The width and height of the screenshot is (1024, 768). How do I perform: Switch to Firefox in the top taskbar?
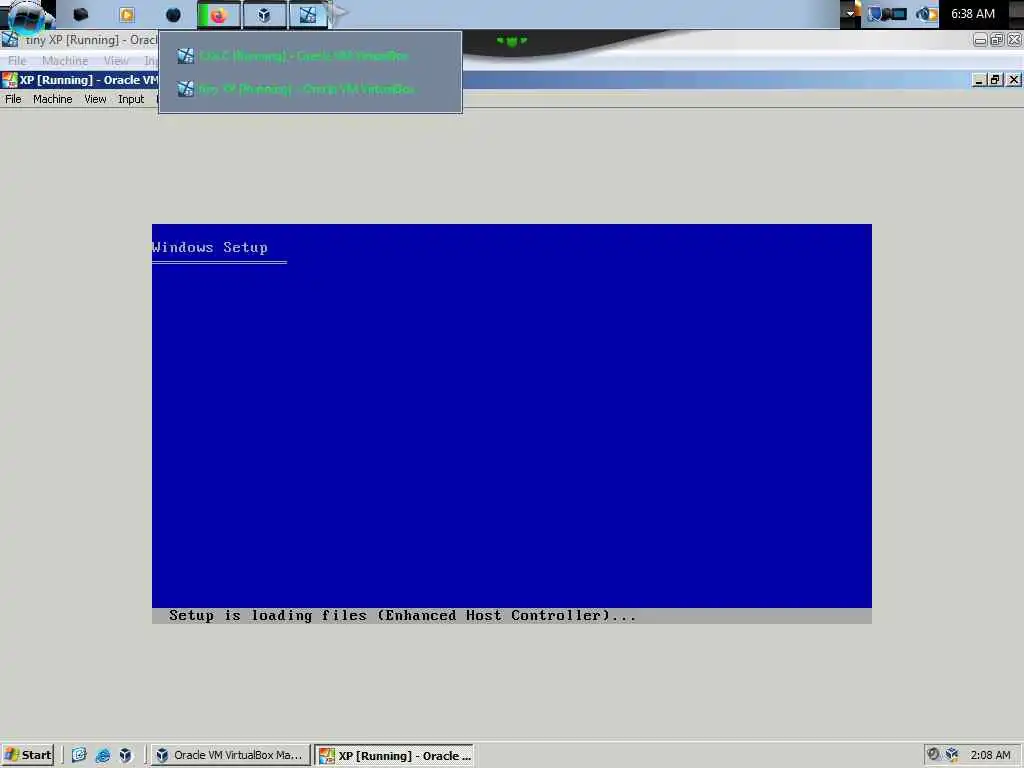click(218, 15)
